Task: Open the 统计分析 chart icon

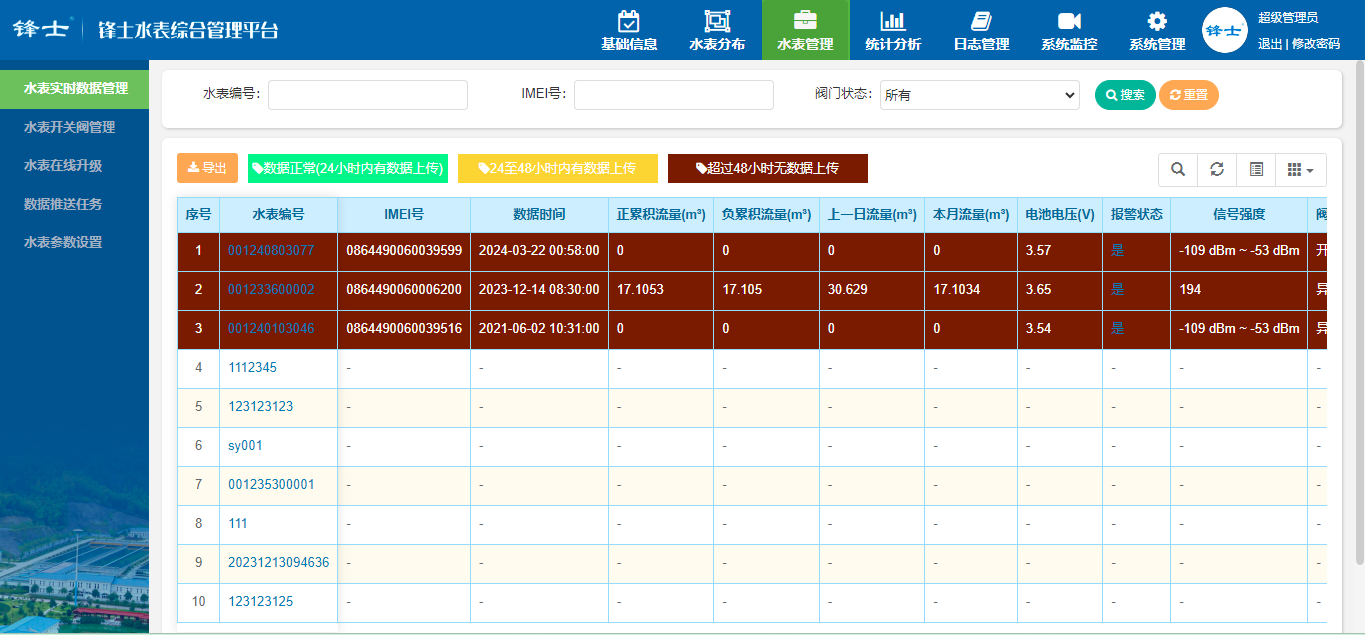Action: pyautogui.click(x=892, y=21)
